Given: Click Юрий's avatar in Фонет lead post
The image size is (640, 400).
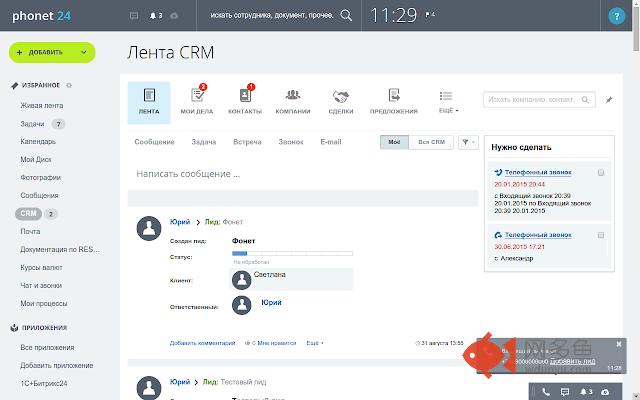Looking at the screenshot, I should (149, 228).
